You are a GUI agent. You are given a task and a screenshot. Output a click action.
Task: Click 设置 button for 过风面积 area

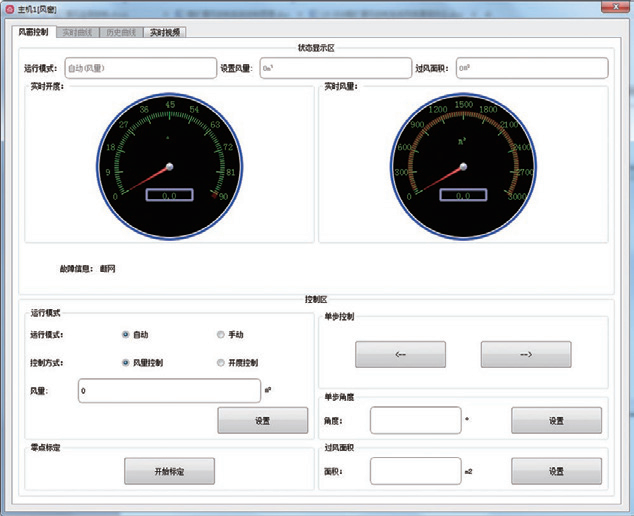tap(556, 471)
